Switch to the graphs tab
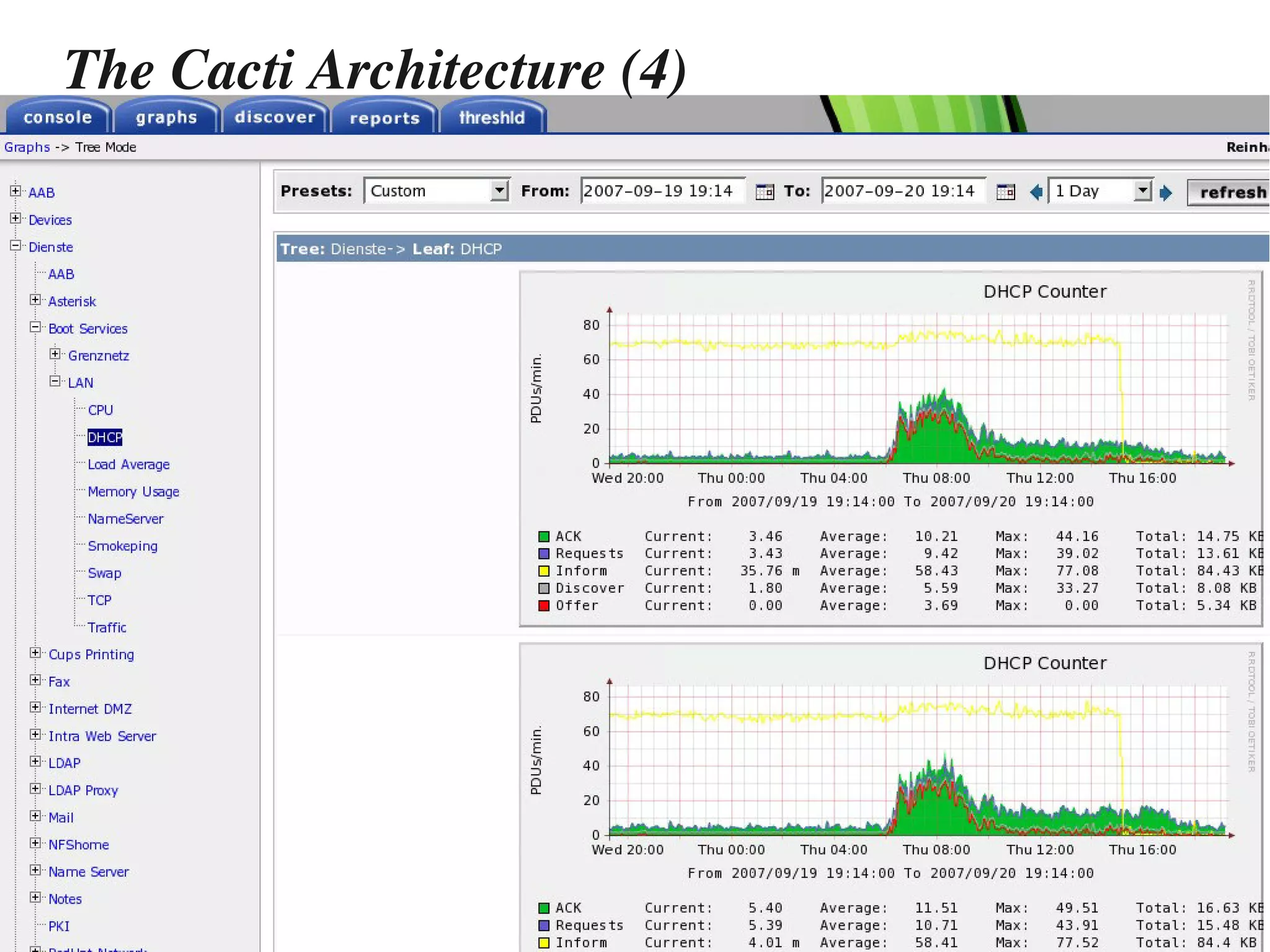Image resolution: width=1270 pixels, height=952 pixels. coord(167,117)
